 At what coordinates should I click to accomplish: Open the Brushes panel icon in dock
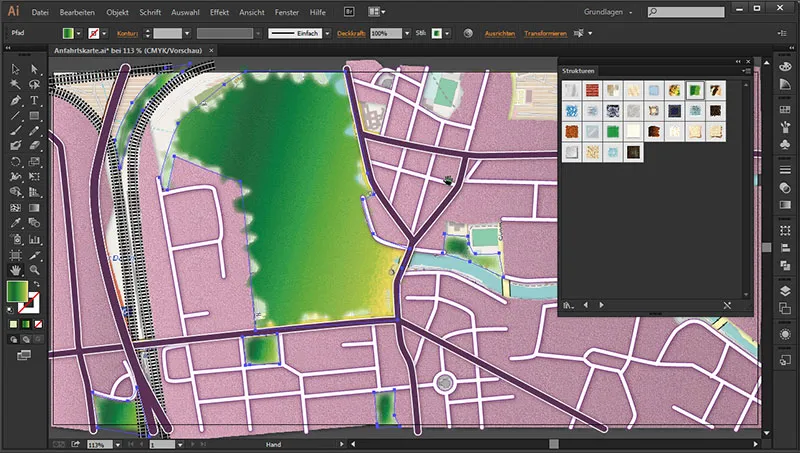785,126
